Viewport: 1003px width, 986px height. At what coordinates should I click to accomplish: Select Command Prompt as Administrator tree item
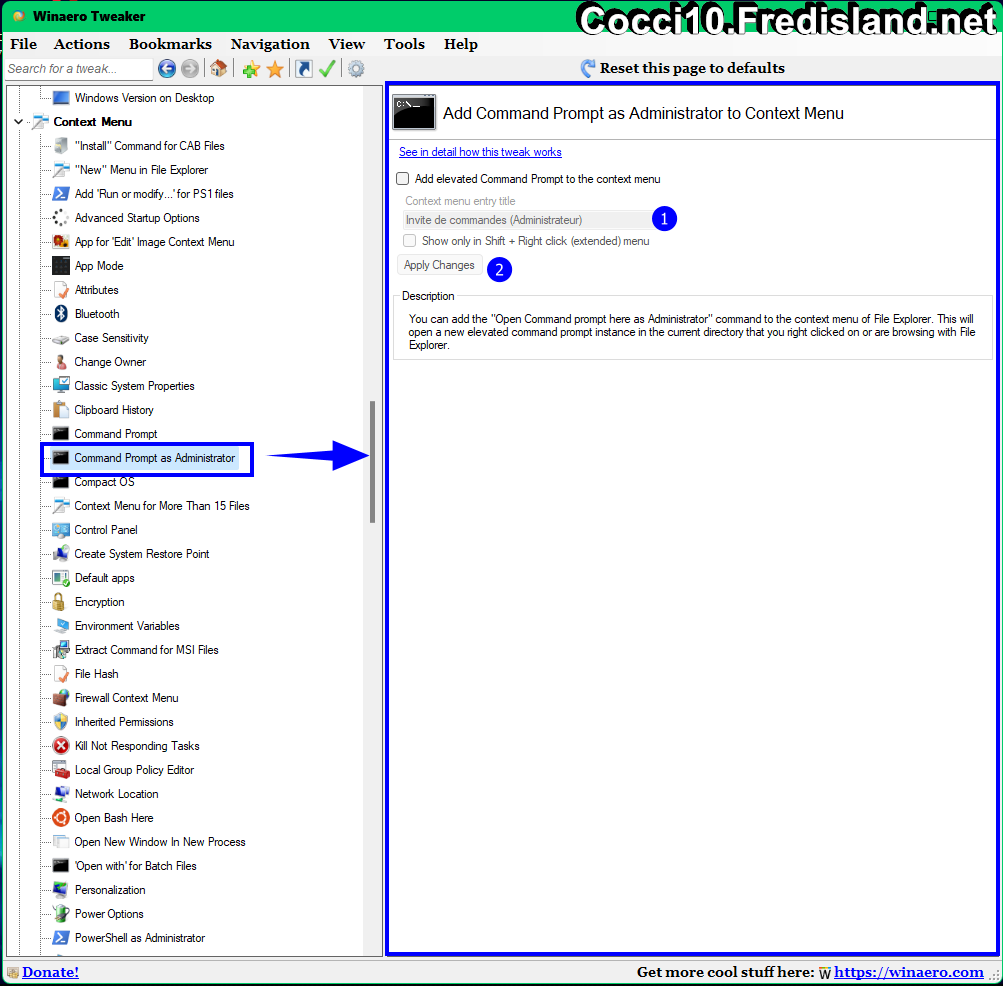click(154, 457)
